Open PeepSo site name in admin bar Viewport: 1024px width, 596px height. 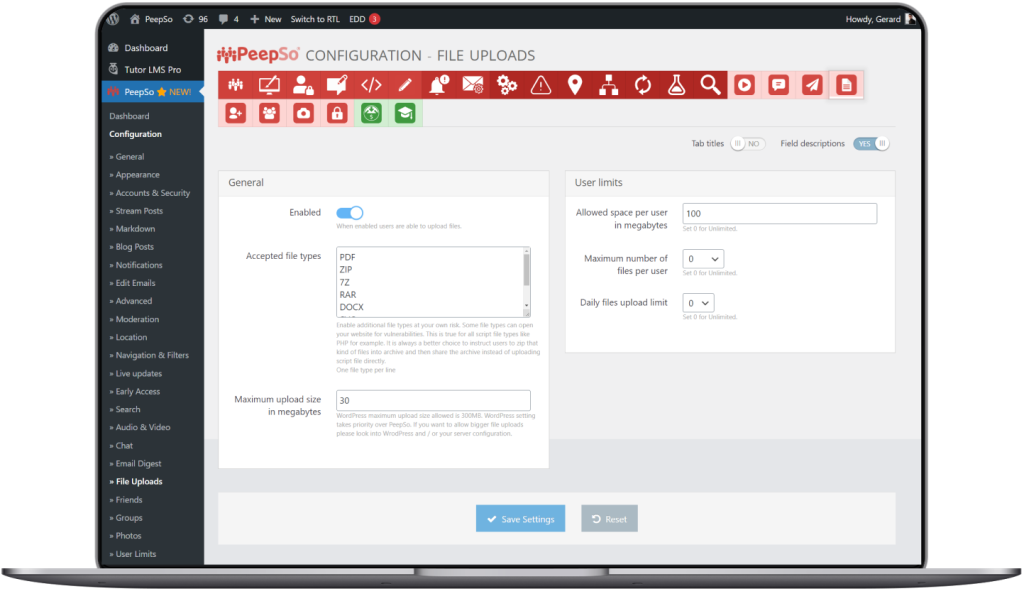tap(152, 19)
